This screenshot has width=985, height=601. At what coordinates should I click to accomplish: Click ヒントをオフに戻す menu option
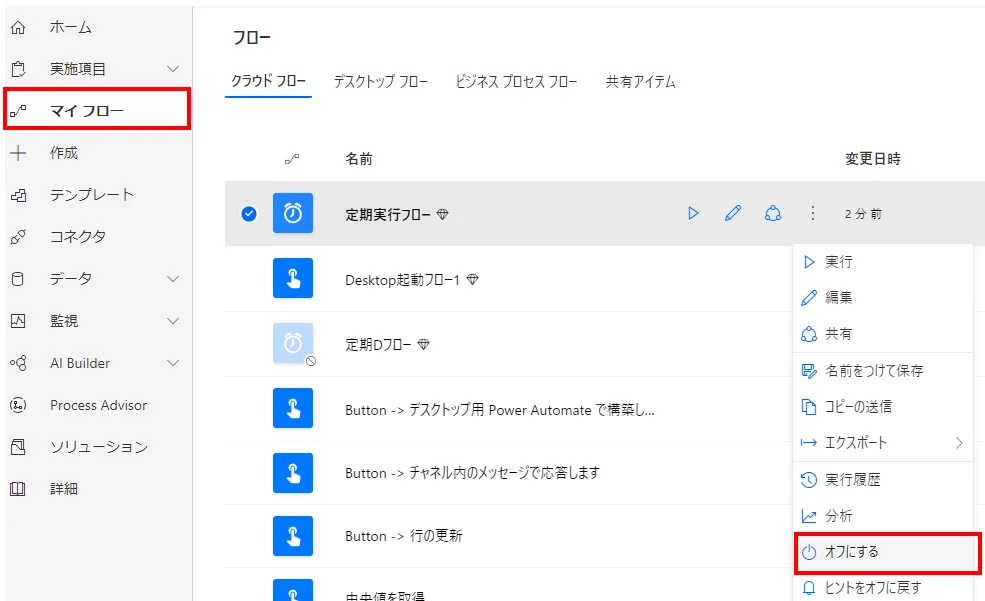click(872, 587)
